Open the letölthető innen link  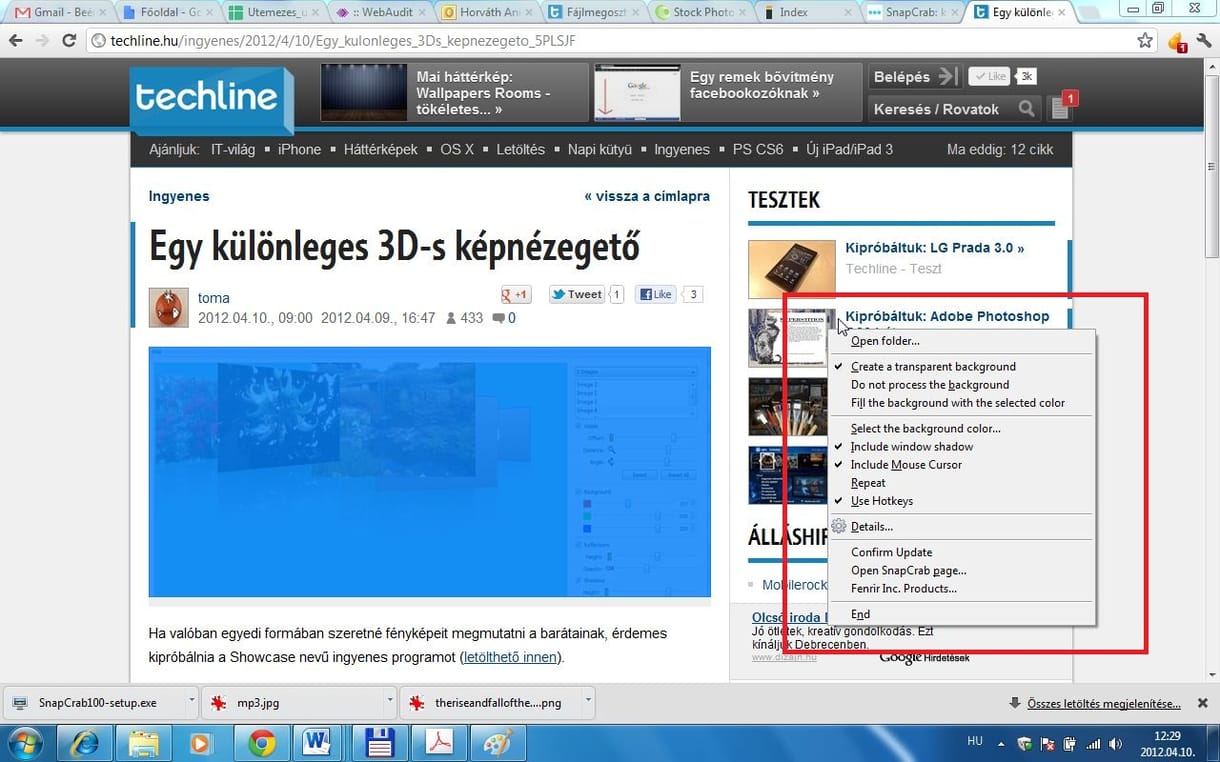click(x=511, y=657)
